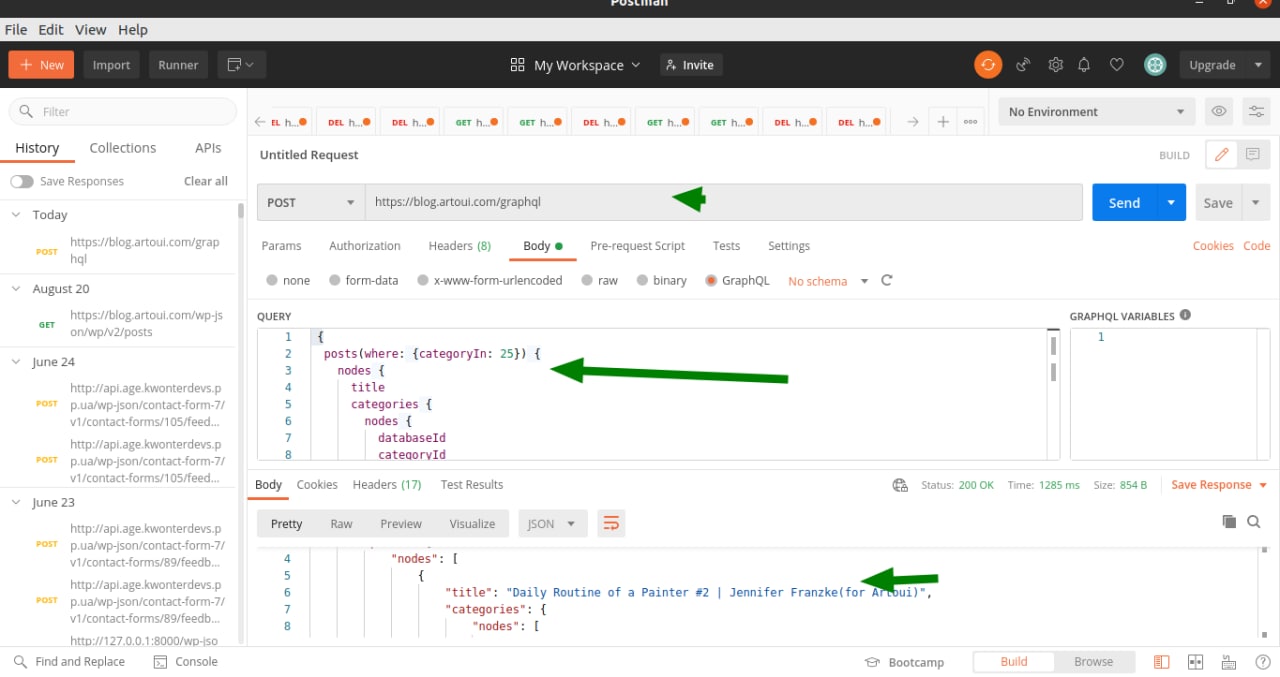This screenshot has width=1280, height=677.
Task: Select raw body type
Action: (x=600, y=281)
